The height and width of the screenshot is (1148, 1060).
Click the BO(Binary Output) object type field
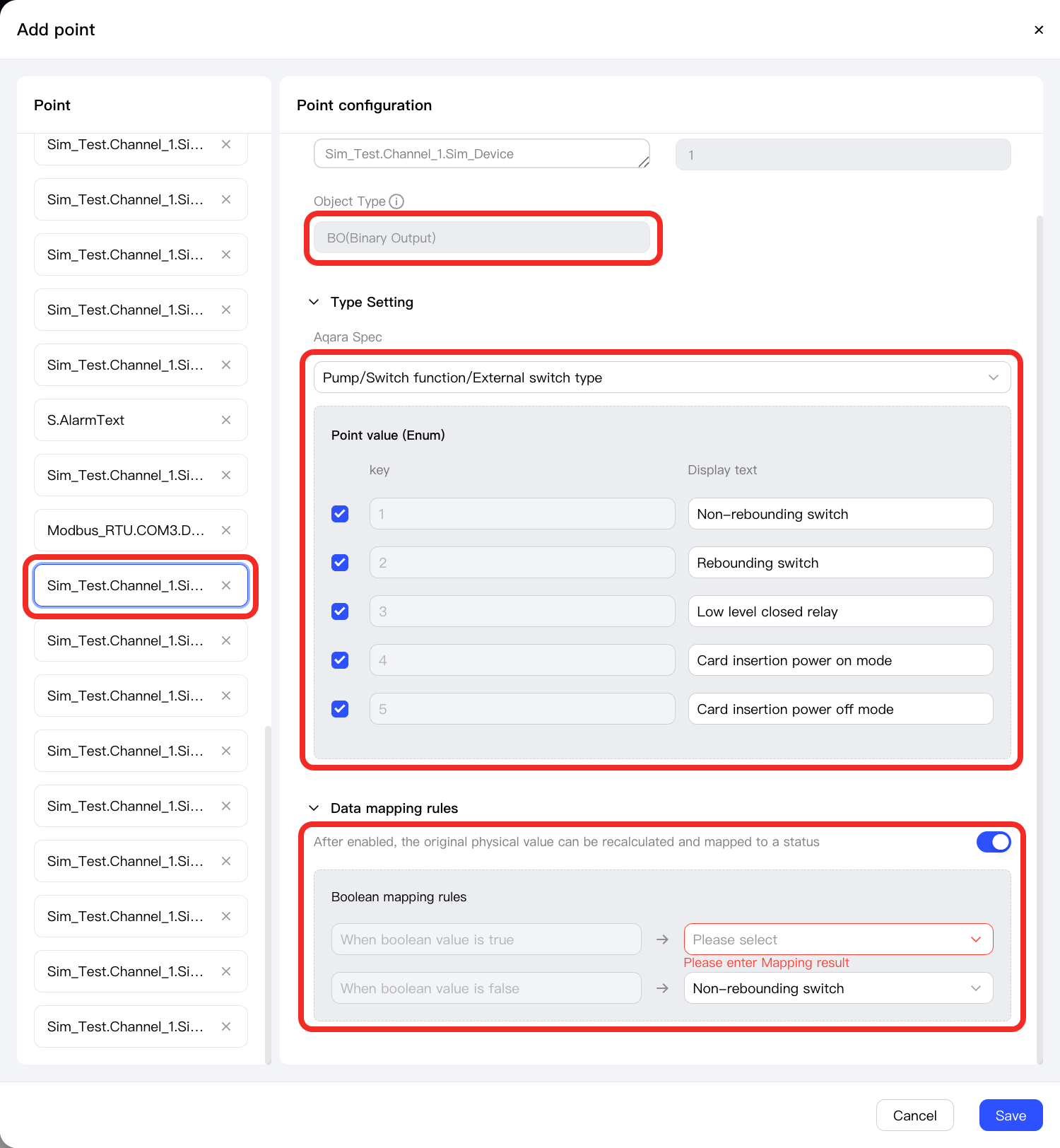tap(481, 238)
